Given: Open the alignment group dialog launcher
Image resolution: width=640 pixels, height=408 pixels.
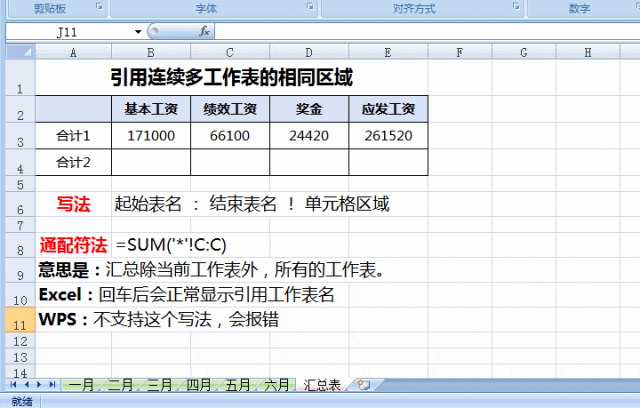Looking at the screenshot, I should tap(516, 6).
